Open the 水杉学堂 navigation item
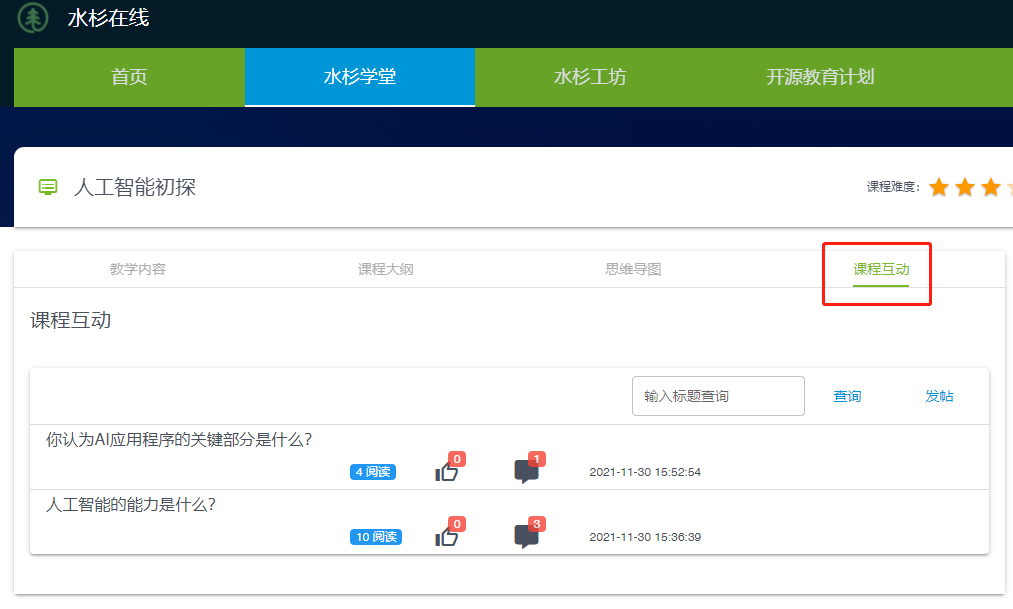 tap(360, 77)
